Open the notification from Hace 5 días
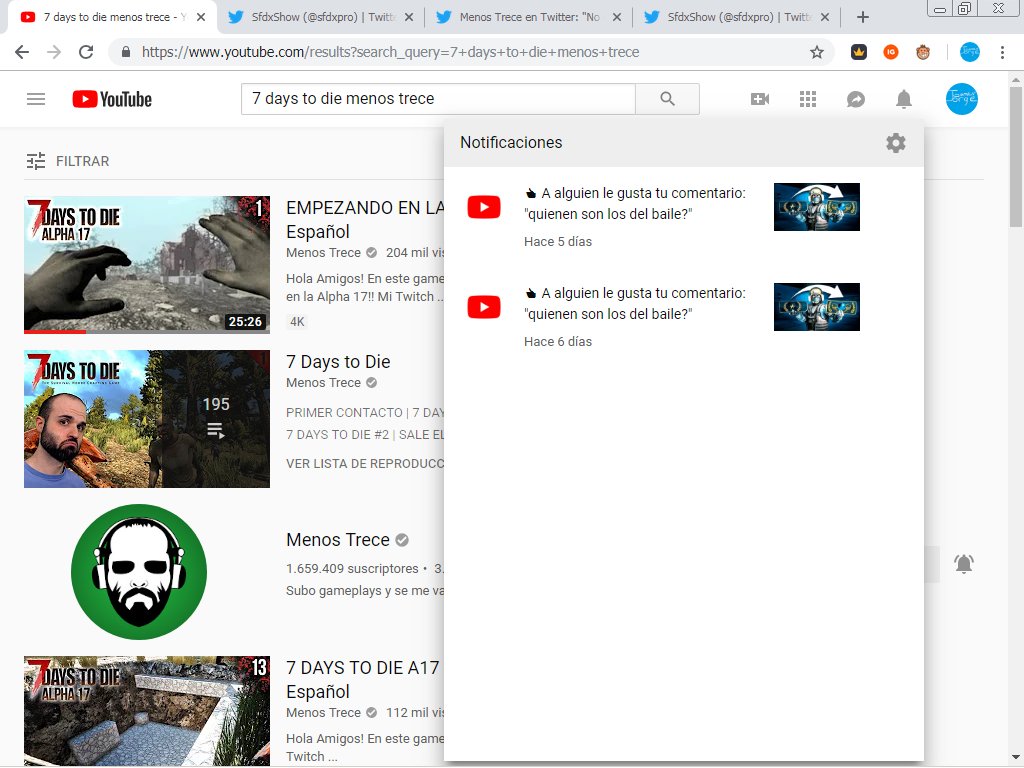Viewport: 1024px width, 768px height. coord(683,217)
